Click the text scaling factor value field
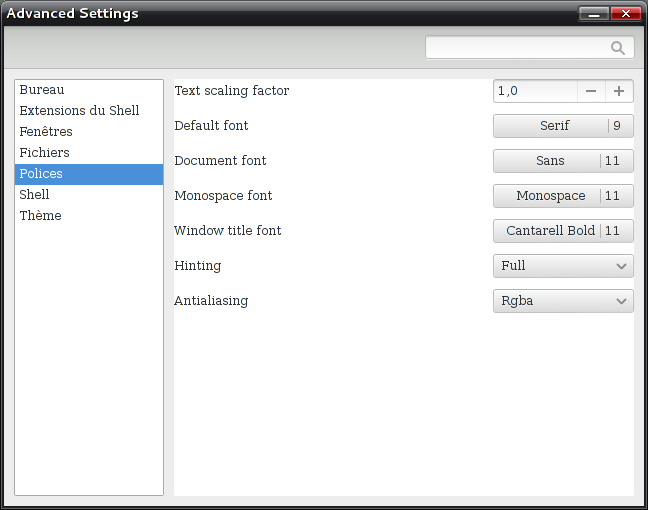The height and width of the screenshot is (510, 648). pos(535,91)
